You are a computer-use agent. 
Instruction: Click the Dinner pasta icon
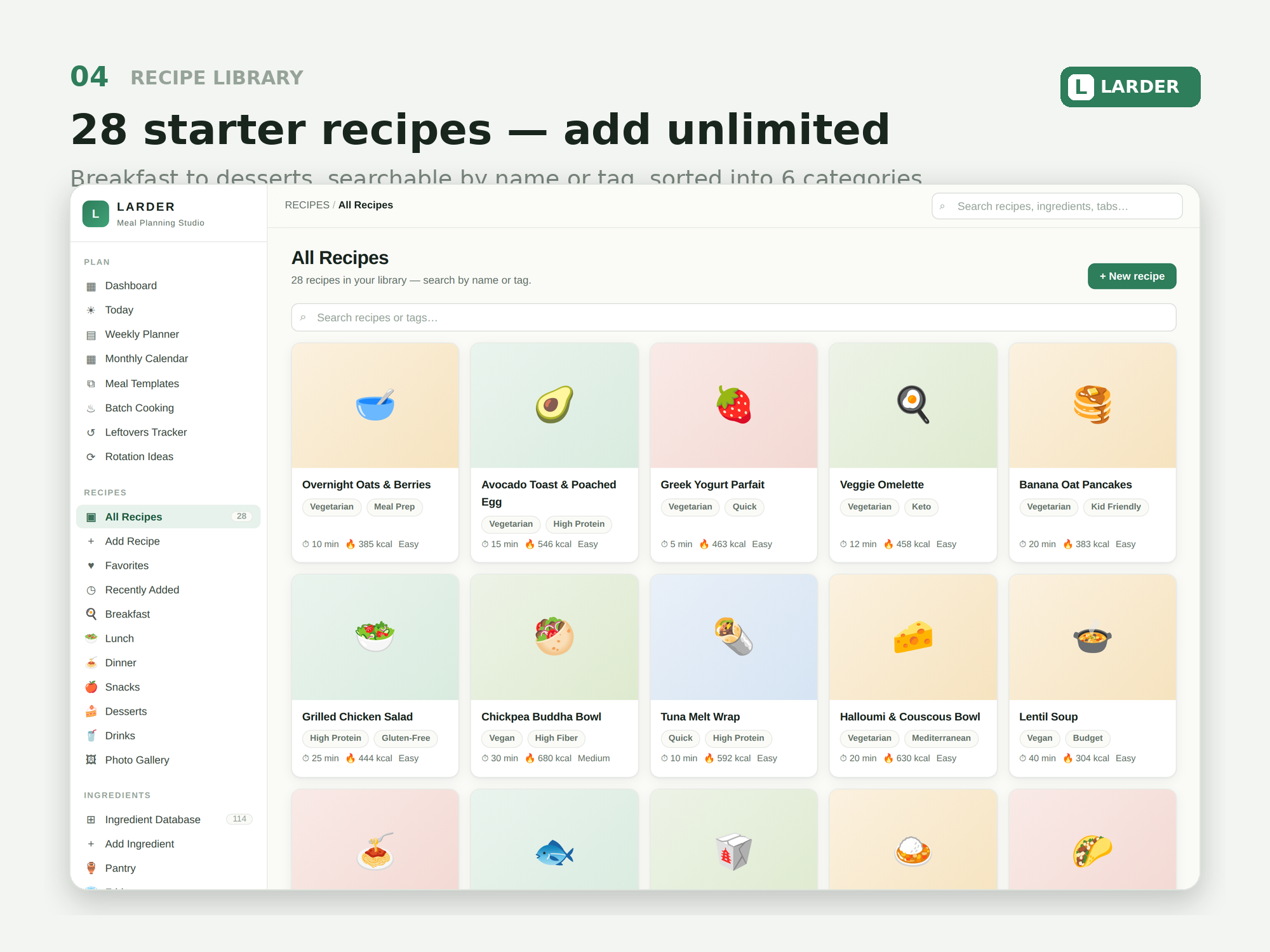(91, 663)
